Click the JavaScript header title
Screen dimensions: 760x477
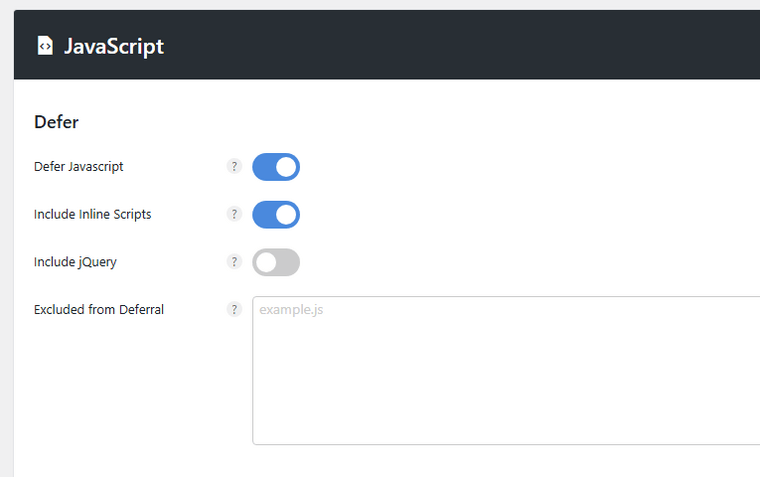114,47
